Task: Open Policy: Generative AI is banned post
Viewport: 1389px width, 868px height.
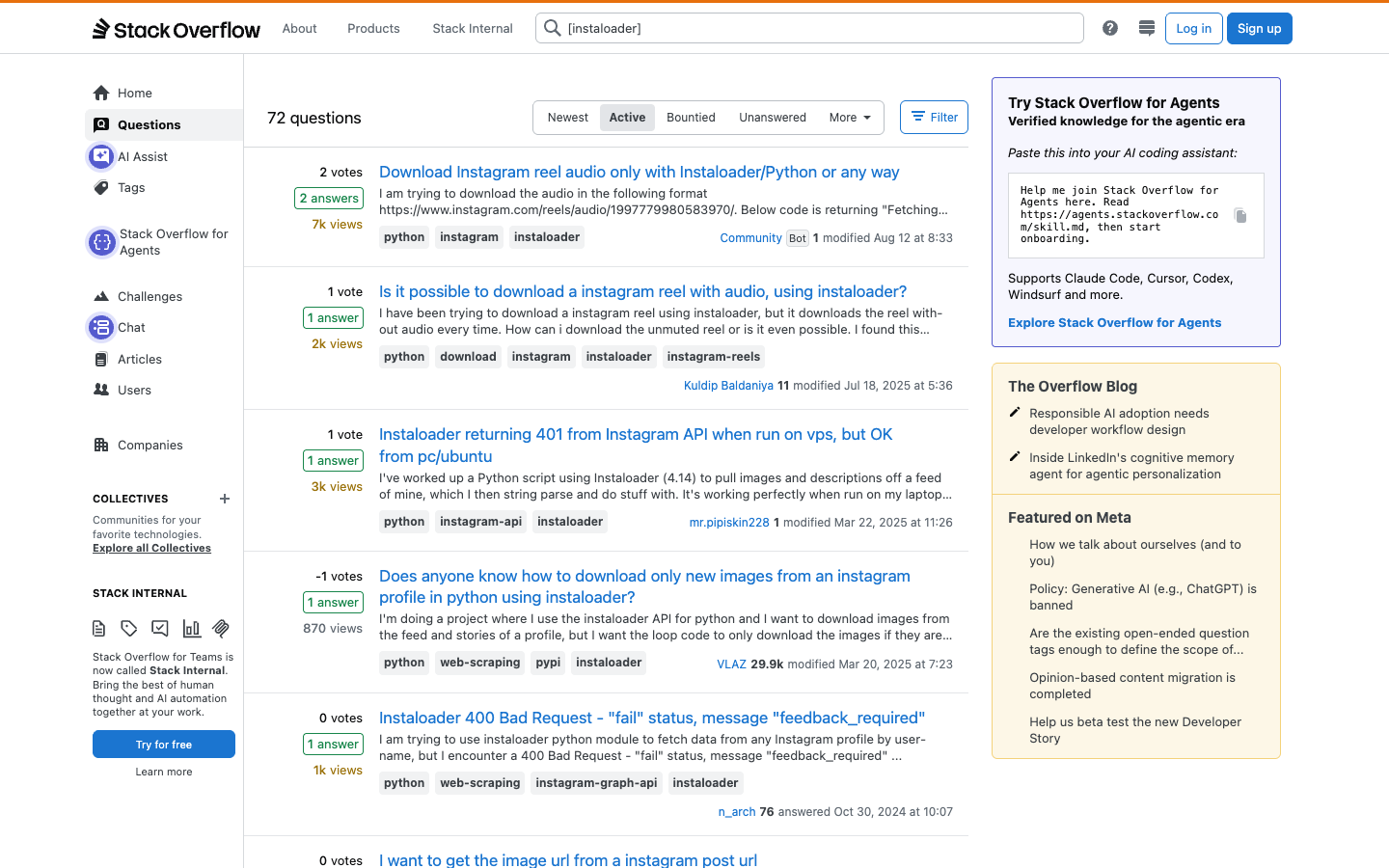Action: click(1143, 597)
